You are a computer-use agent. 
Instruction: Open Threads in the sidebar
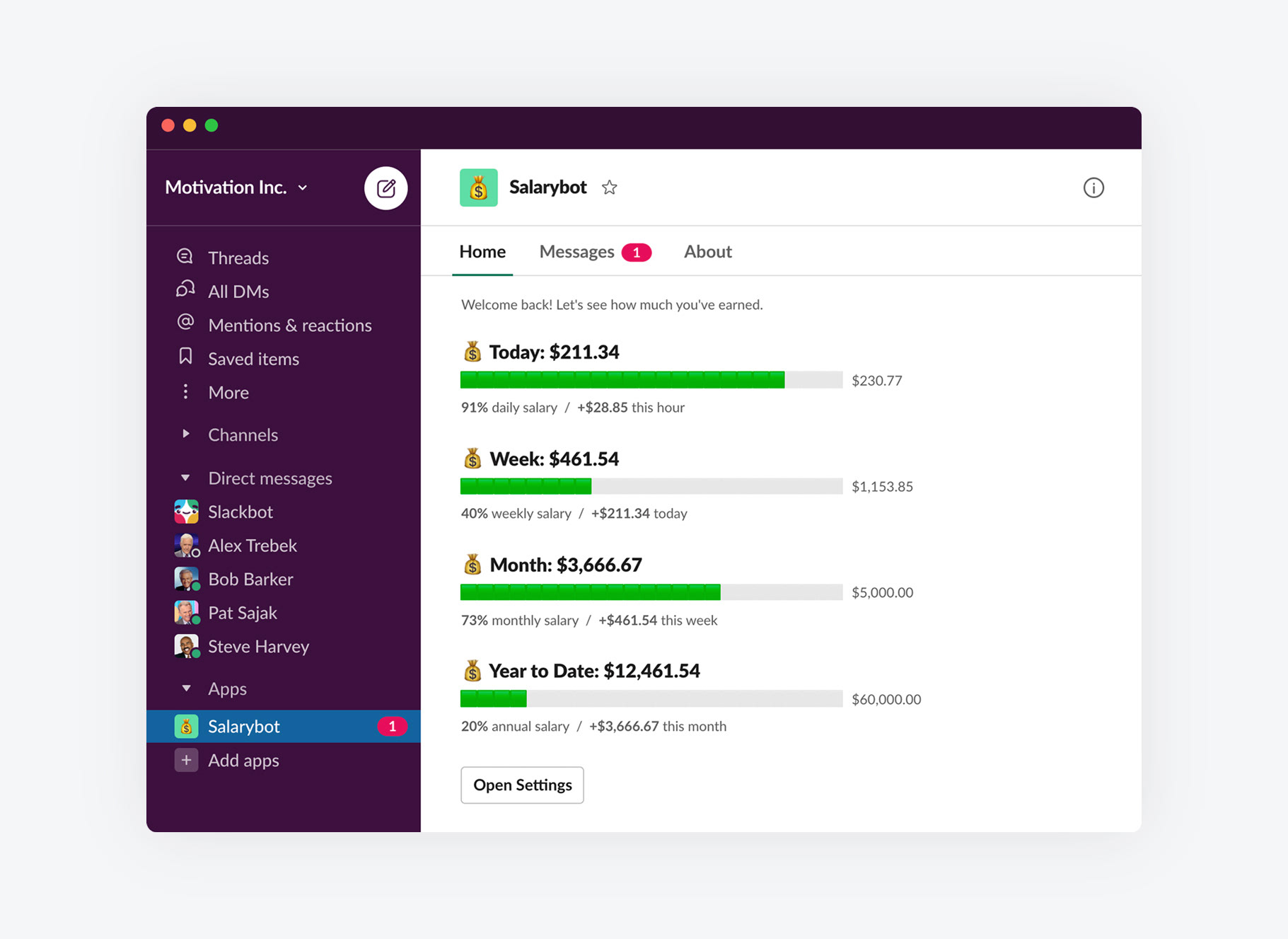238,258
